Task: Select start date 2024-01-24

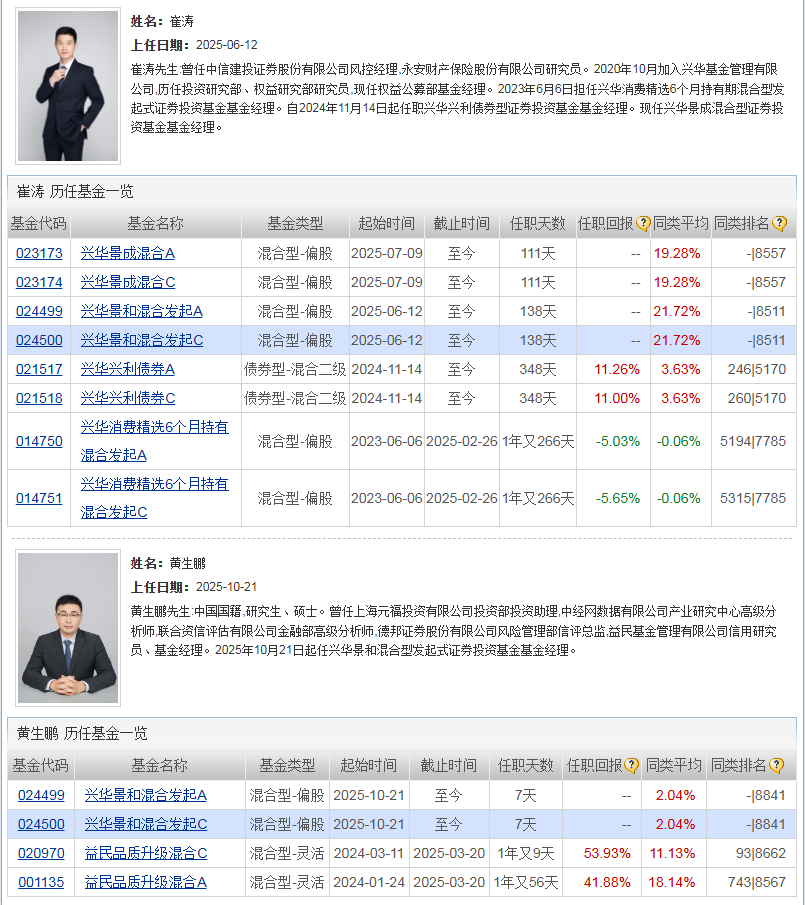Action: click(369, 882)
